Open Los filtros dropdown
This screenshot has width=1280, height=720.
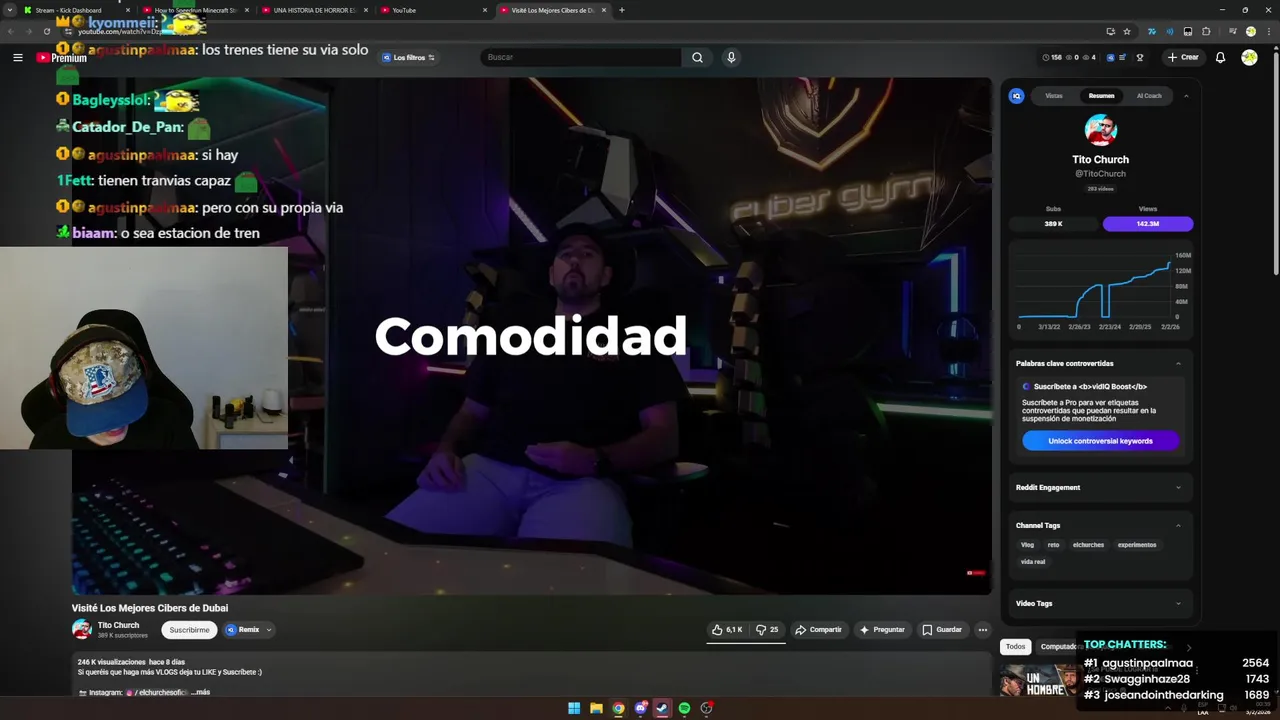coord(408,58)
